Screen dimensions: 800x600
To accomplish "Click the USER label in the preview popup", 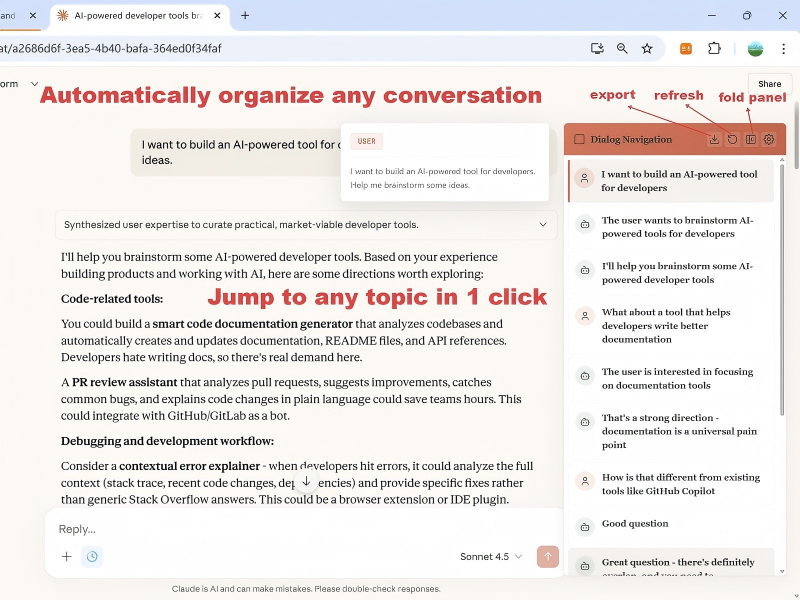I will 366,141.
